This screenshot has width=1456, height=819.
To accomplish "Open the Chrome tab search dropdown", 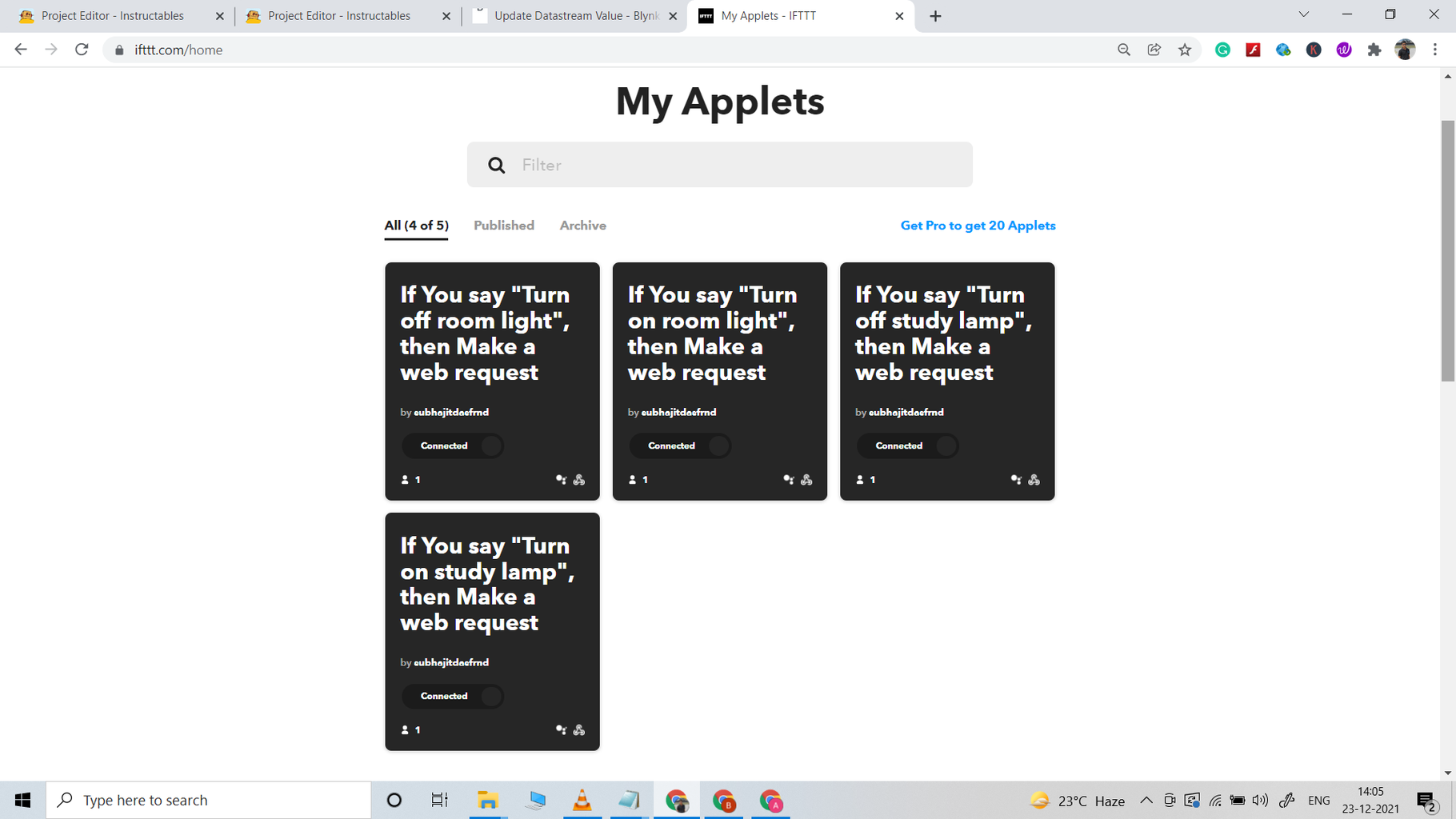I will [1304, 14].
